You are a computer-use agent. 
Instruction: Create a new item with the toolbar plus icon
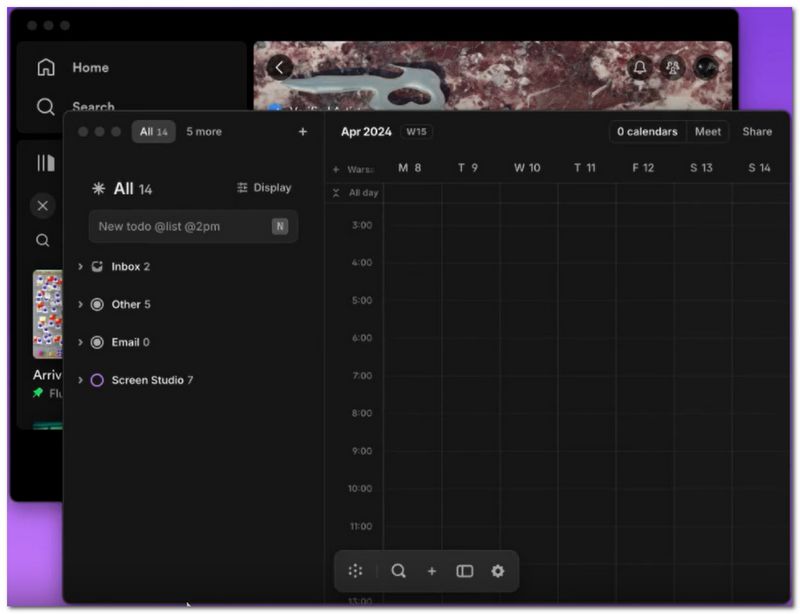coord(431,571)
